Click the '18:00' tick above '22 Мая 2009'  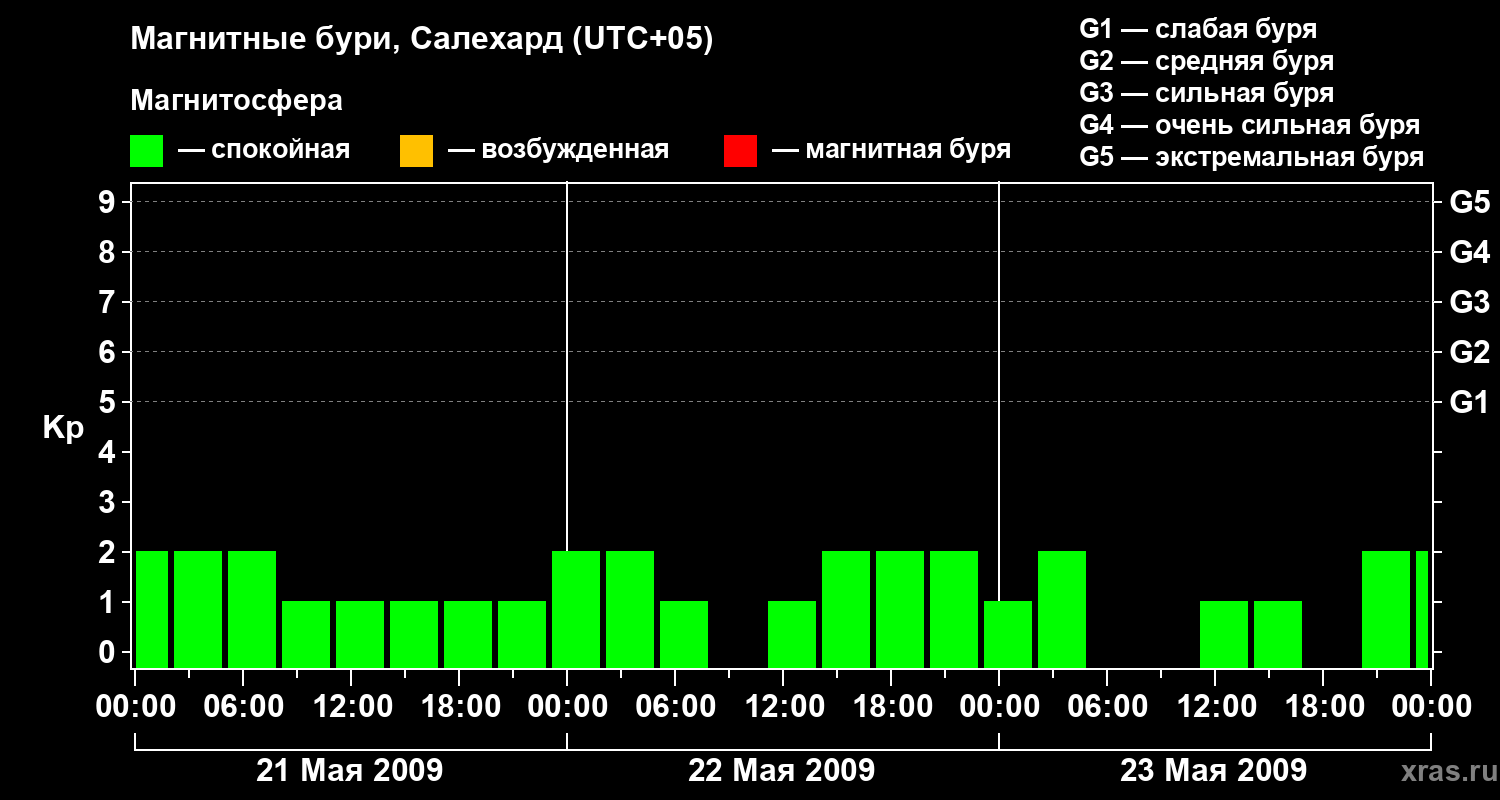click(x=891, y=707)
